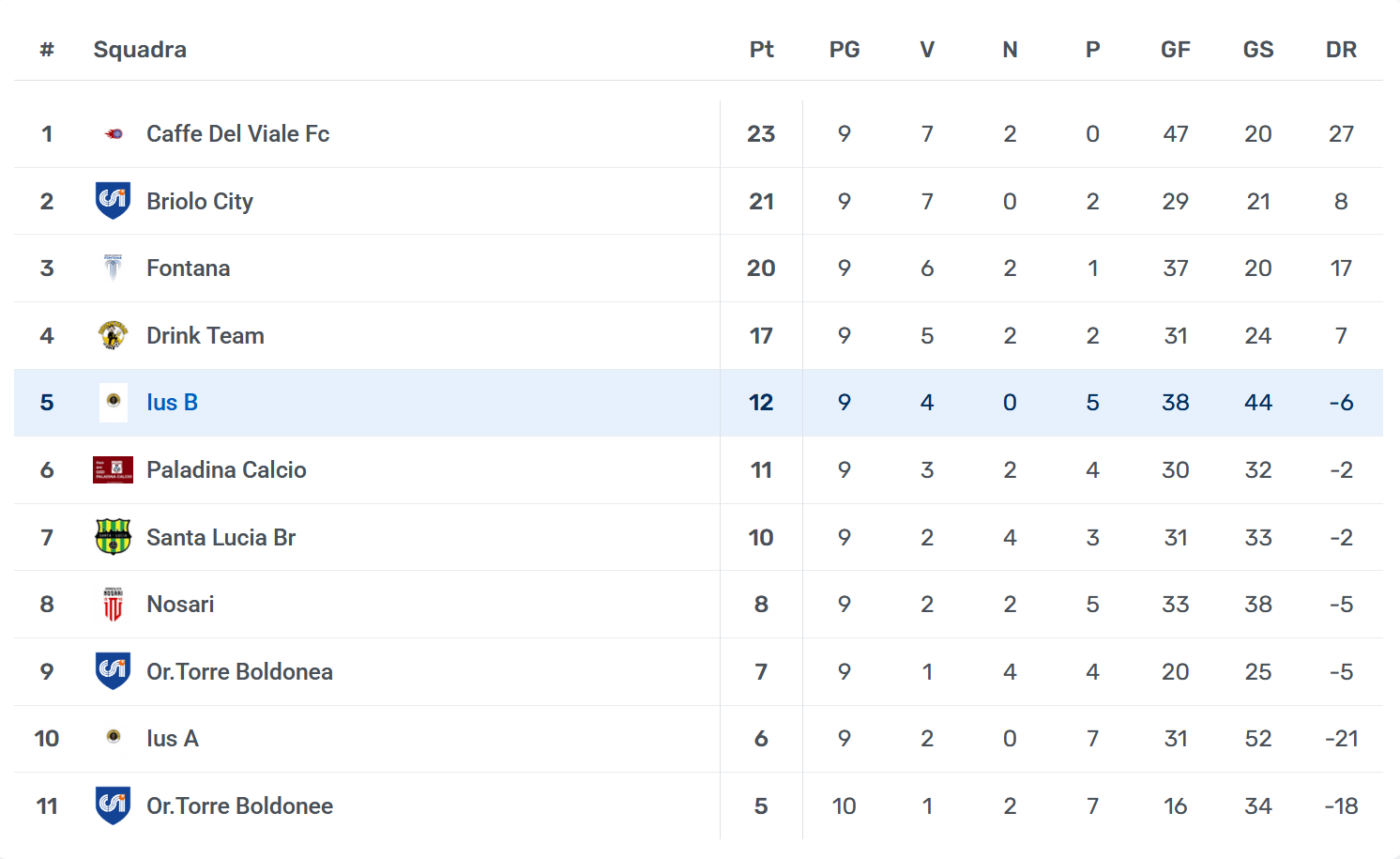The width and height of the screenshot is (1400, 859).
Task: Click the Or.Torre Boldonea team name
Action: tap(239, 672)
